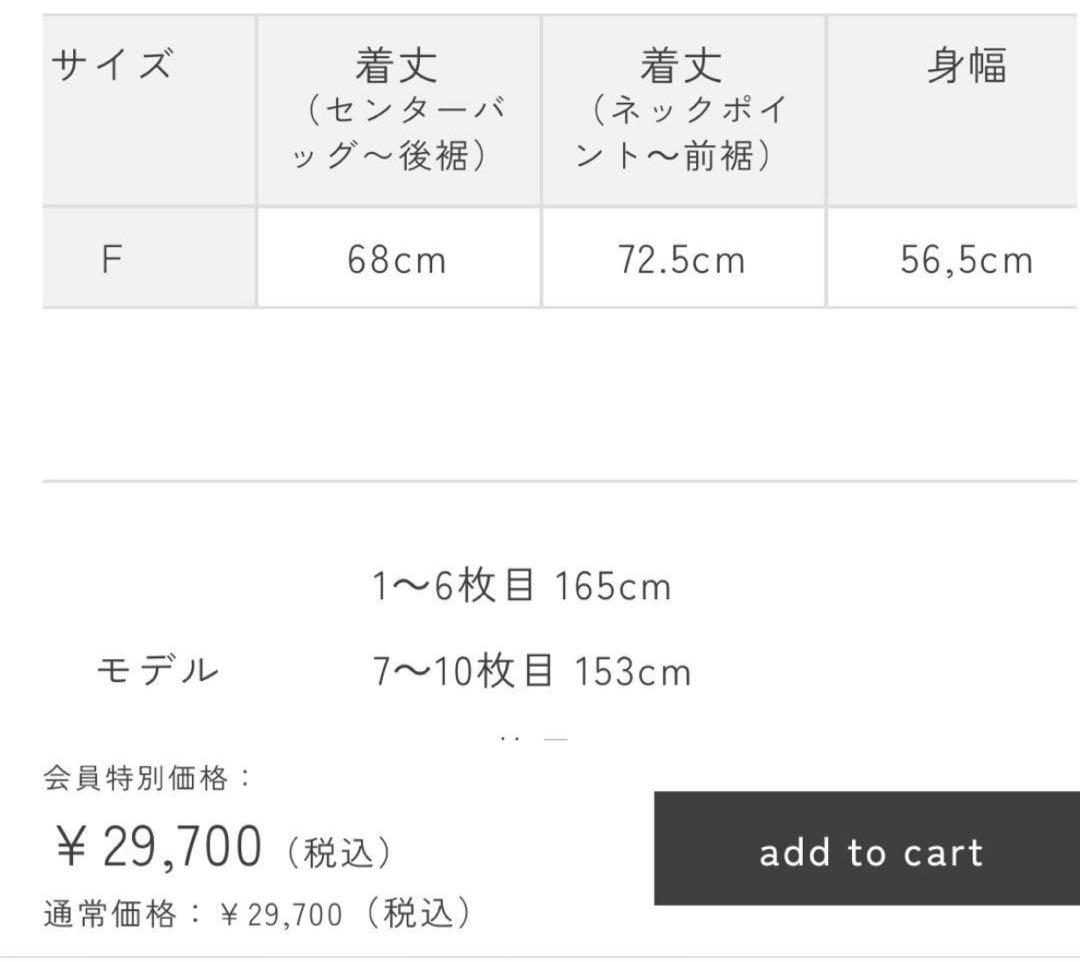Click the large ¥29,700 member price

pos(158,848)
